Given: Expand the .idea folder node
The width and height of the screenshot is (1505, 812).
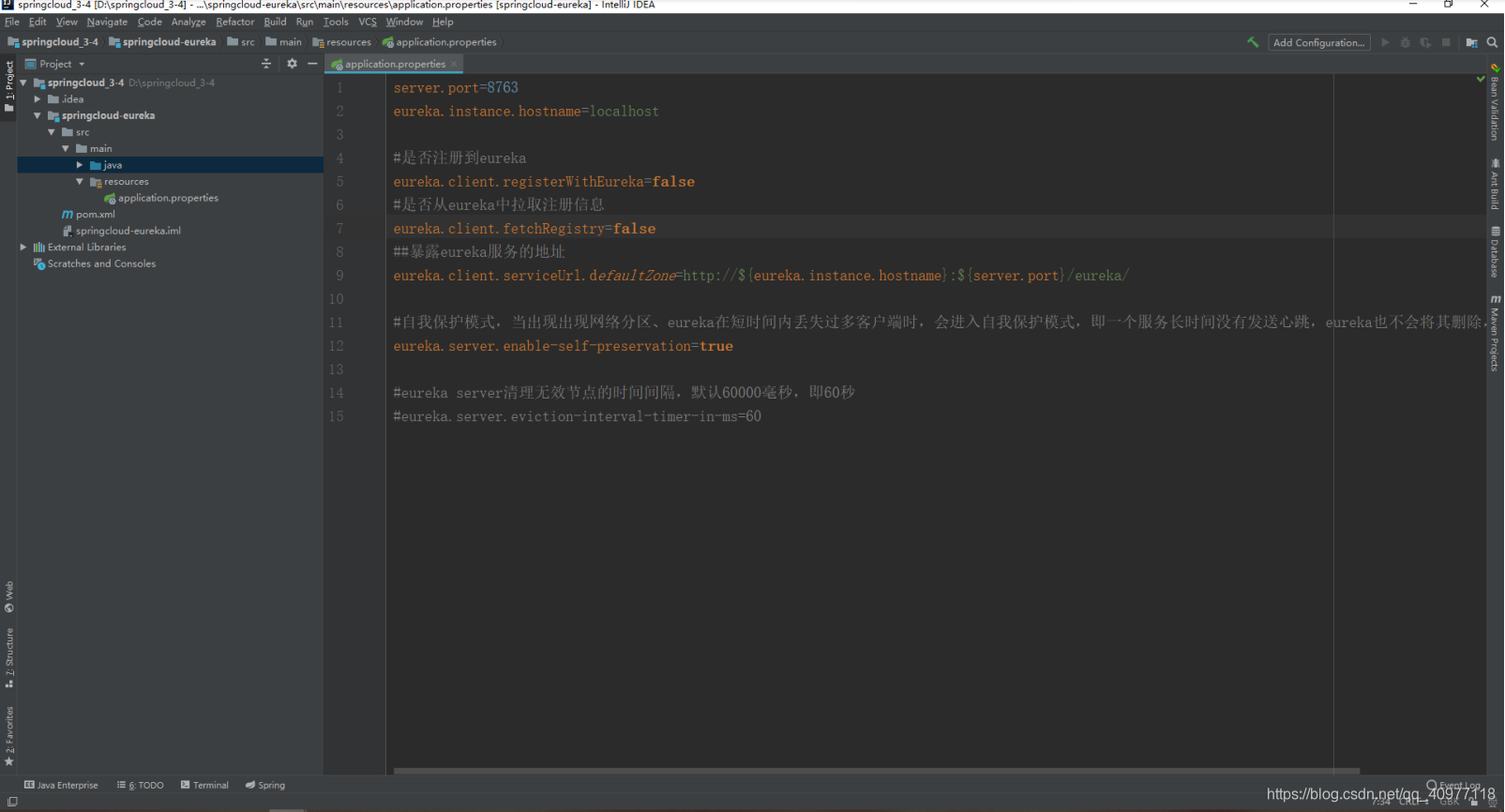Looking at the screenshot, I should [38, 98].
